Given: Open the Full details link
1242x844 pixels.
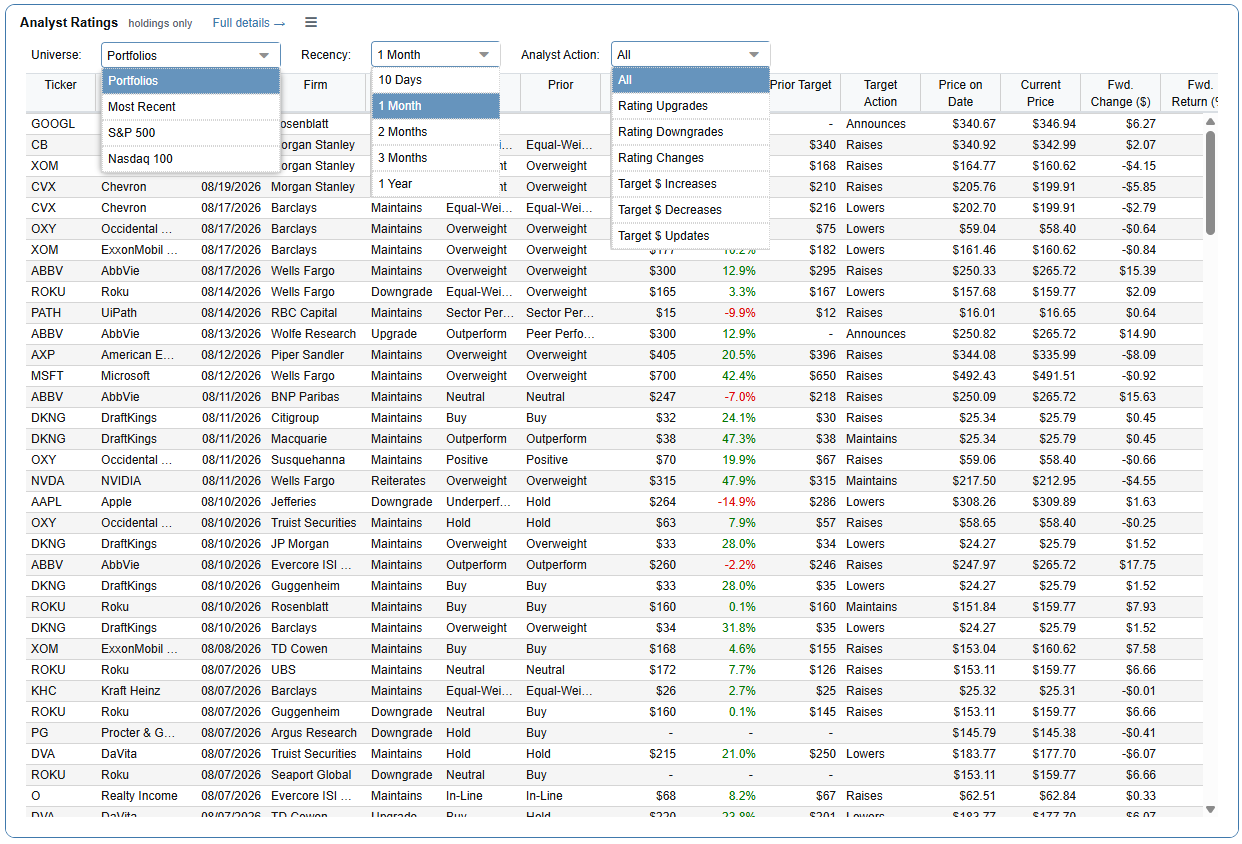Looking at the screenshot, I should (249, 22).
